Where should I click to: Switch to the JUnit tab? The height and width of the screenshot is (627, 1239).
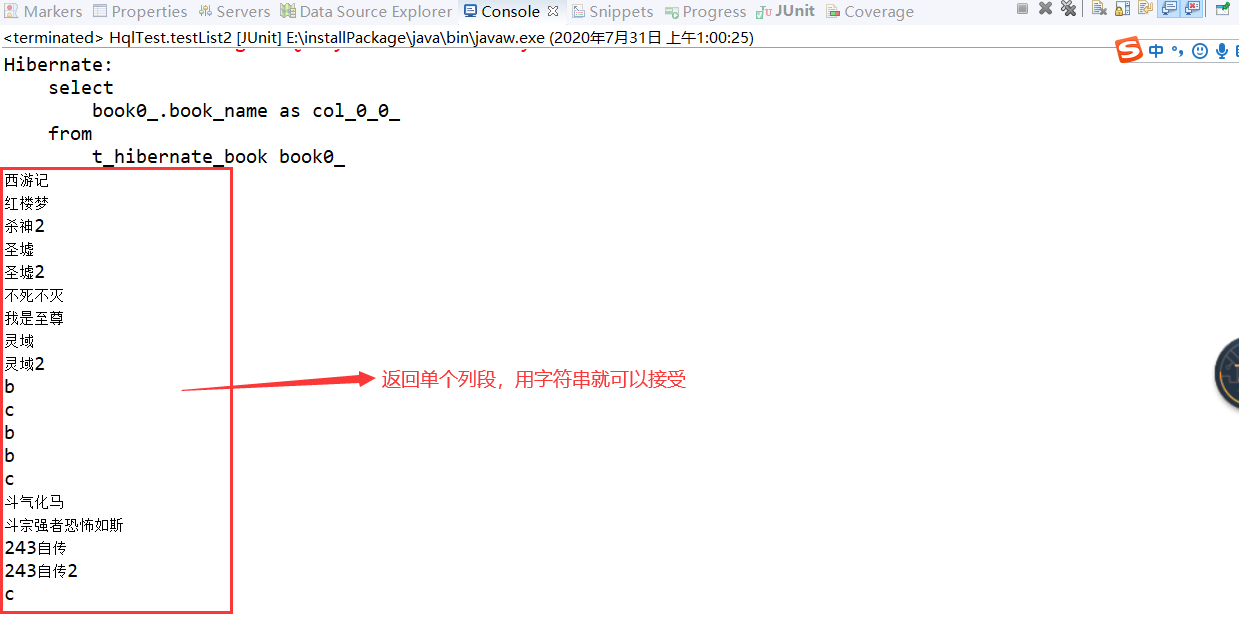pyautogui.click(x=785, y=11)
